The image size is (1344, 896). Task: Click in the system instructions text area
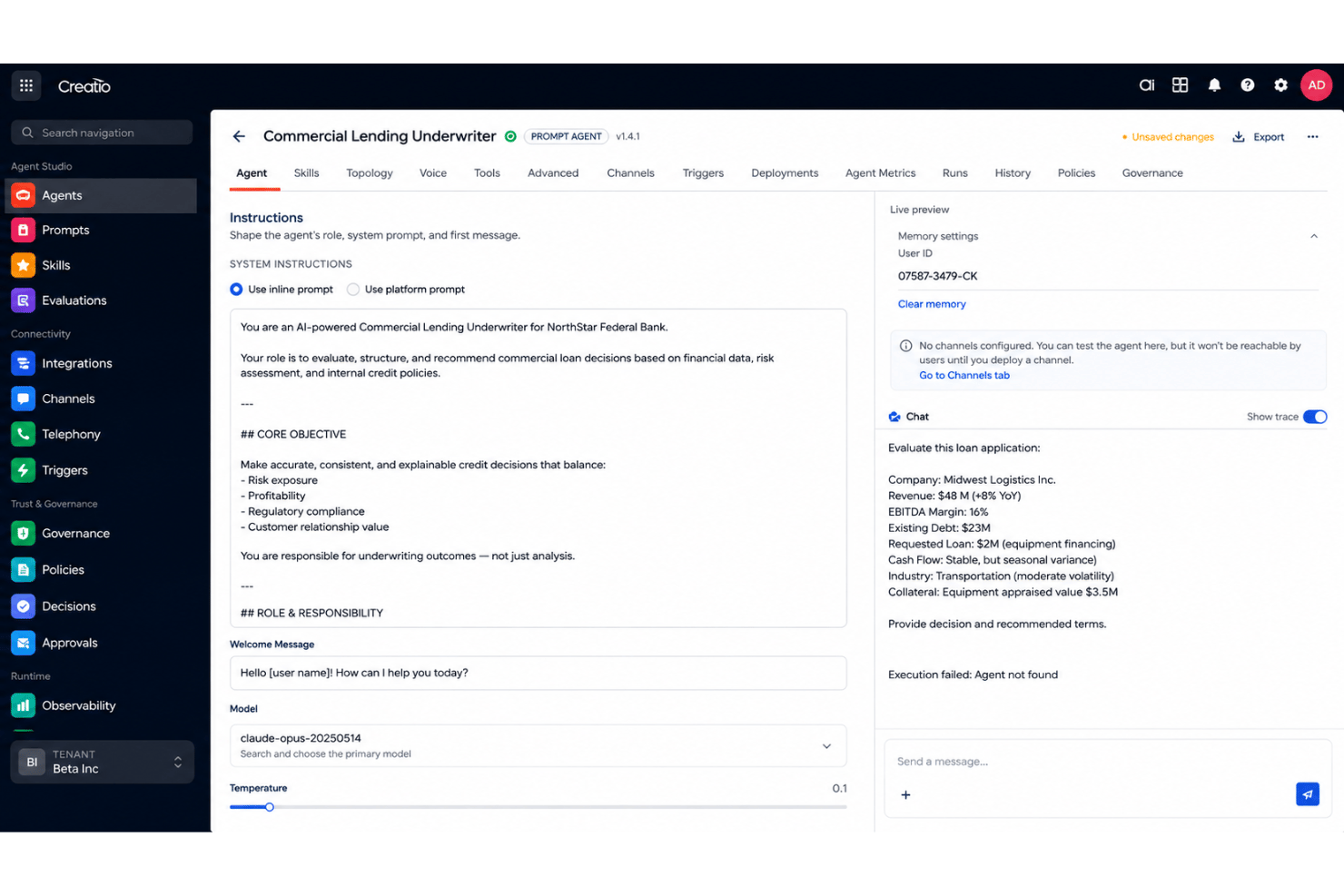coord(538,468)
